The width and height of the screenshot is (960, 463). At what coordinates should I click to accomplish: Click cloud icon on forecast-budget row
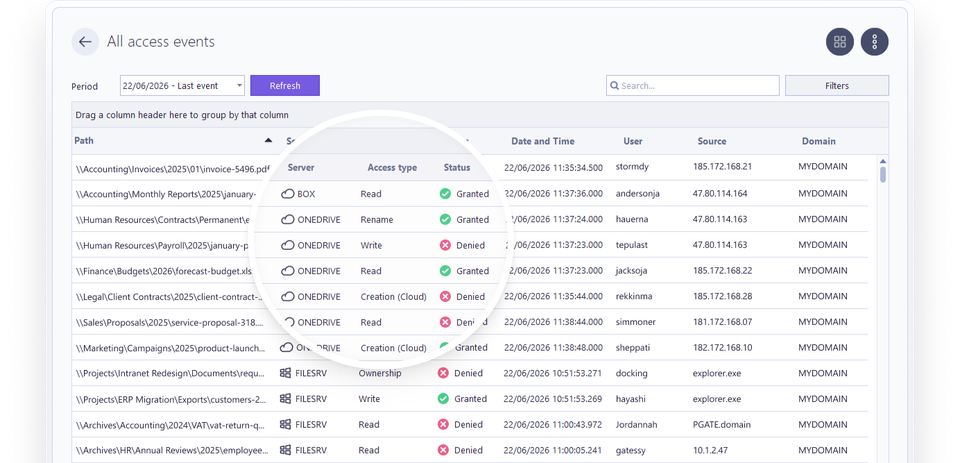288,271
